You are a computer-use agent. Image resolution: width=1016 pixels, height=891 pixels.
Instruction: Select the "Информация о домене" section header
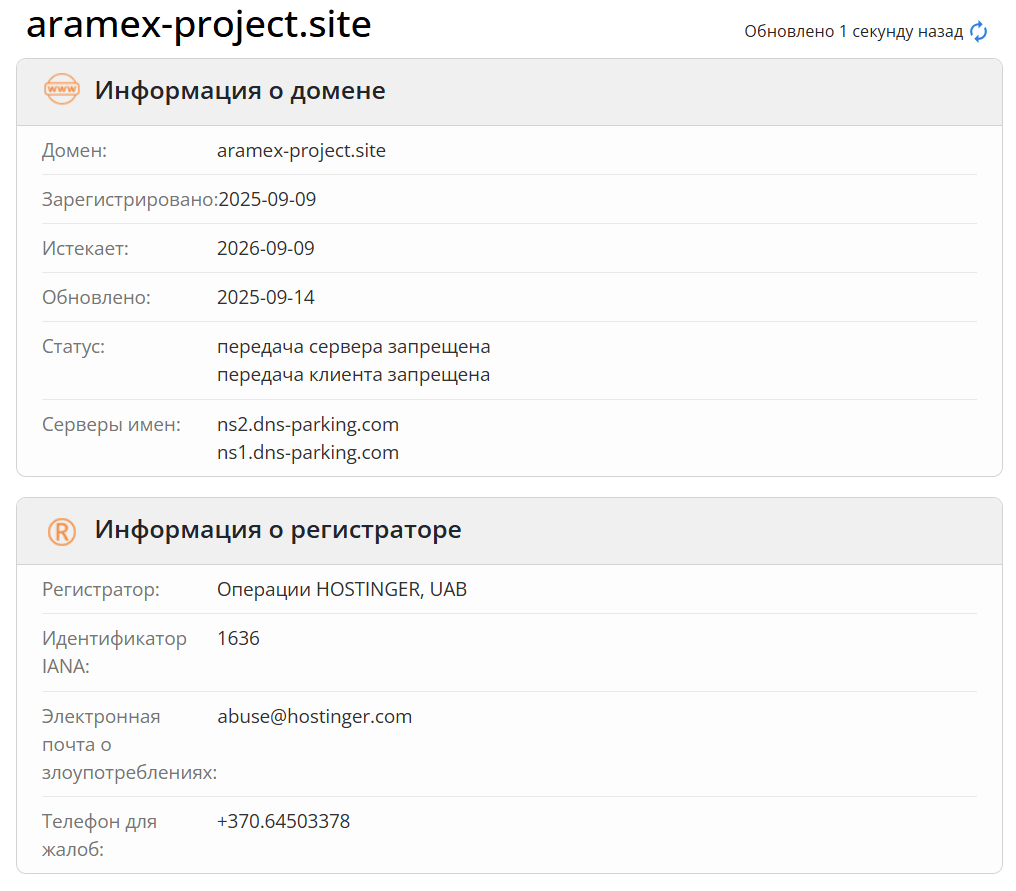click(x=240, y=91)
